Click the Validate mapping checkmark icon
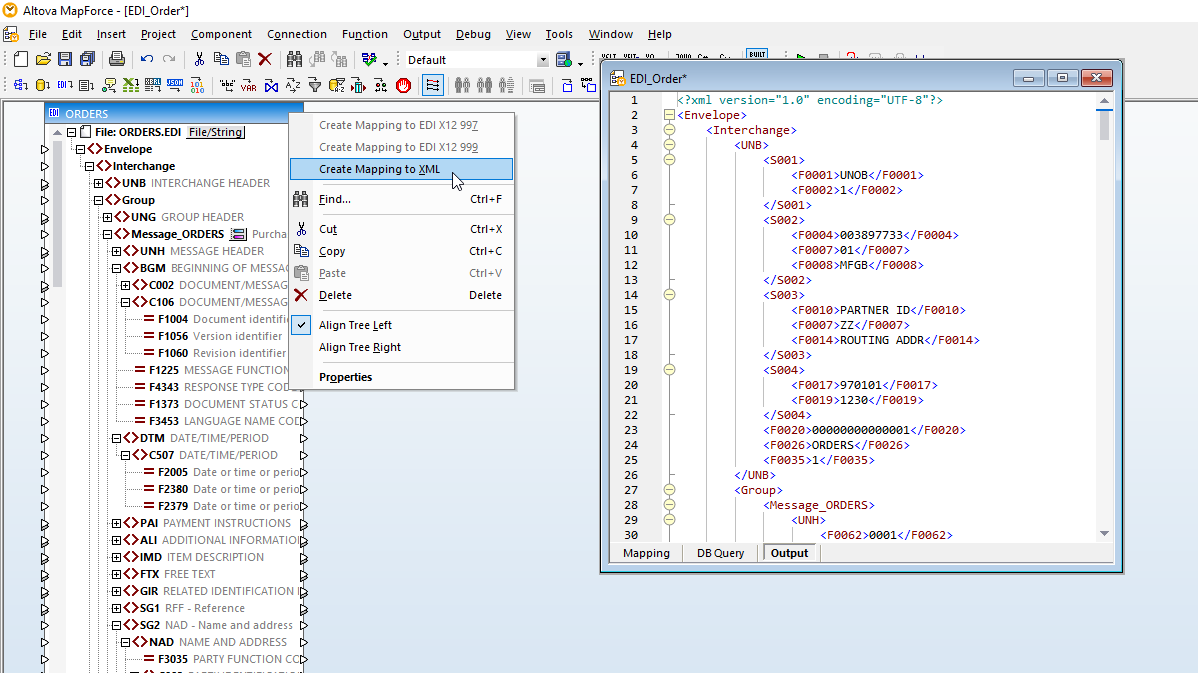1198x673 pixels. [369, 60]
